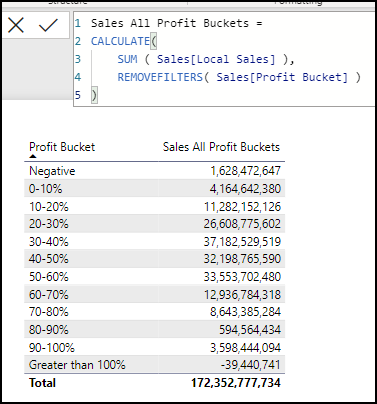Click value 4,164,642,380
This screenshot has height=404, width=377.
[x=245, y=189]
